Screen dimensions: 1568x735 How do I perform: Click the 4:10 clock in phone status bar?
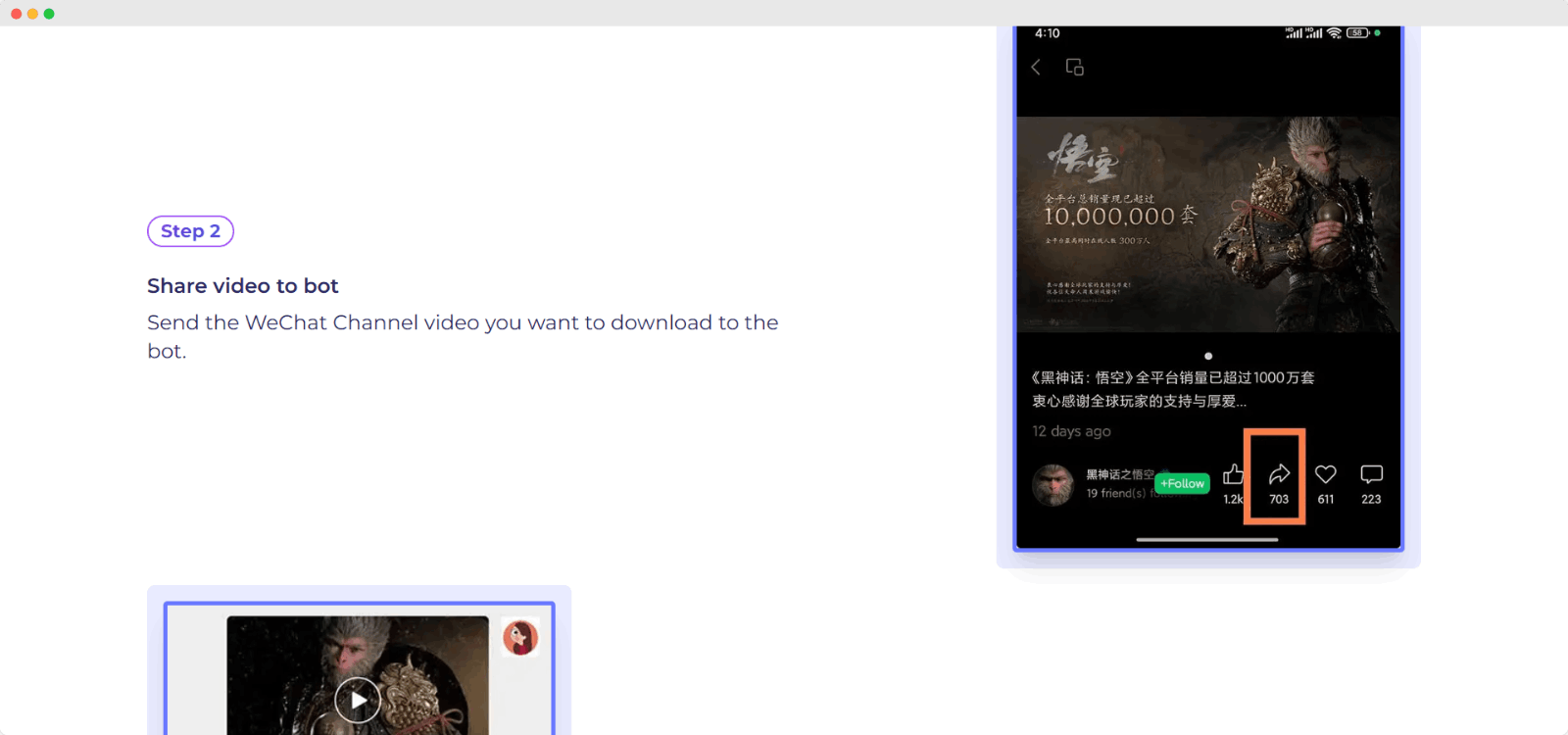(x=1048, y=33)
